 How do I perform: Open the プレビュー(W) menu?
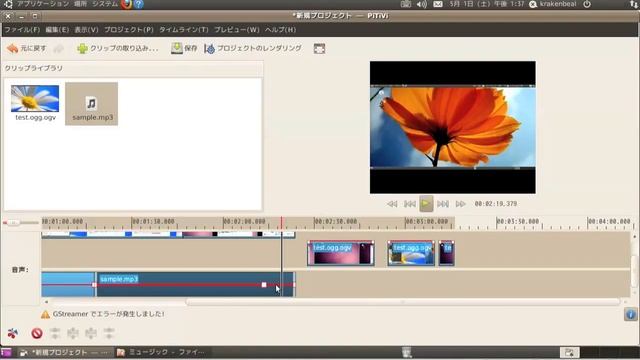[x=237, y=30]
